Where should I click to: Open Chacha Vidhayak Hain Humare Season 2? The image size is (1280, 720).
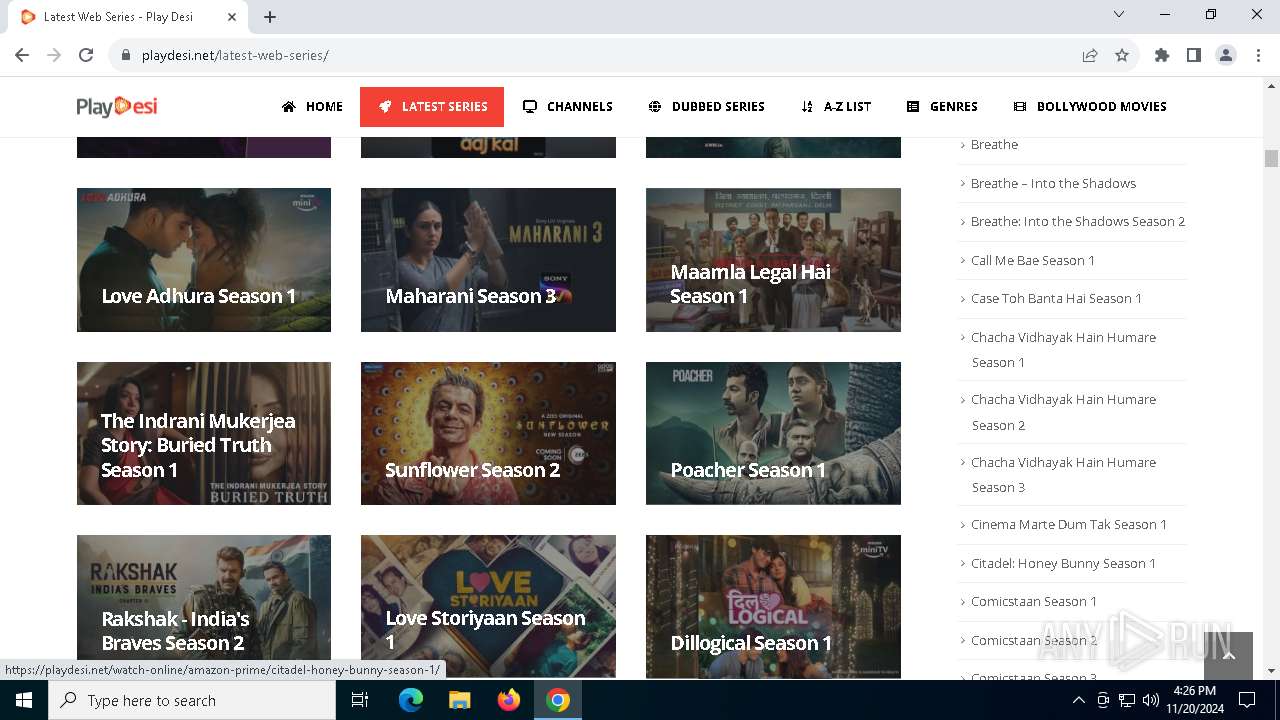coord(1063,412)
